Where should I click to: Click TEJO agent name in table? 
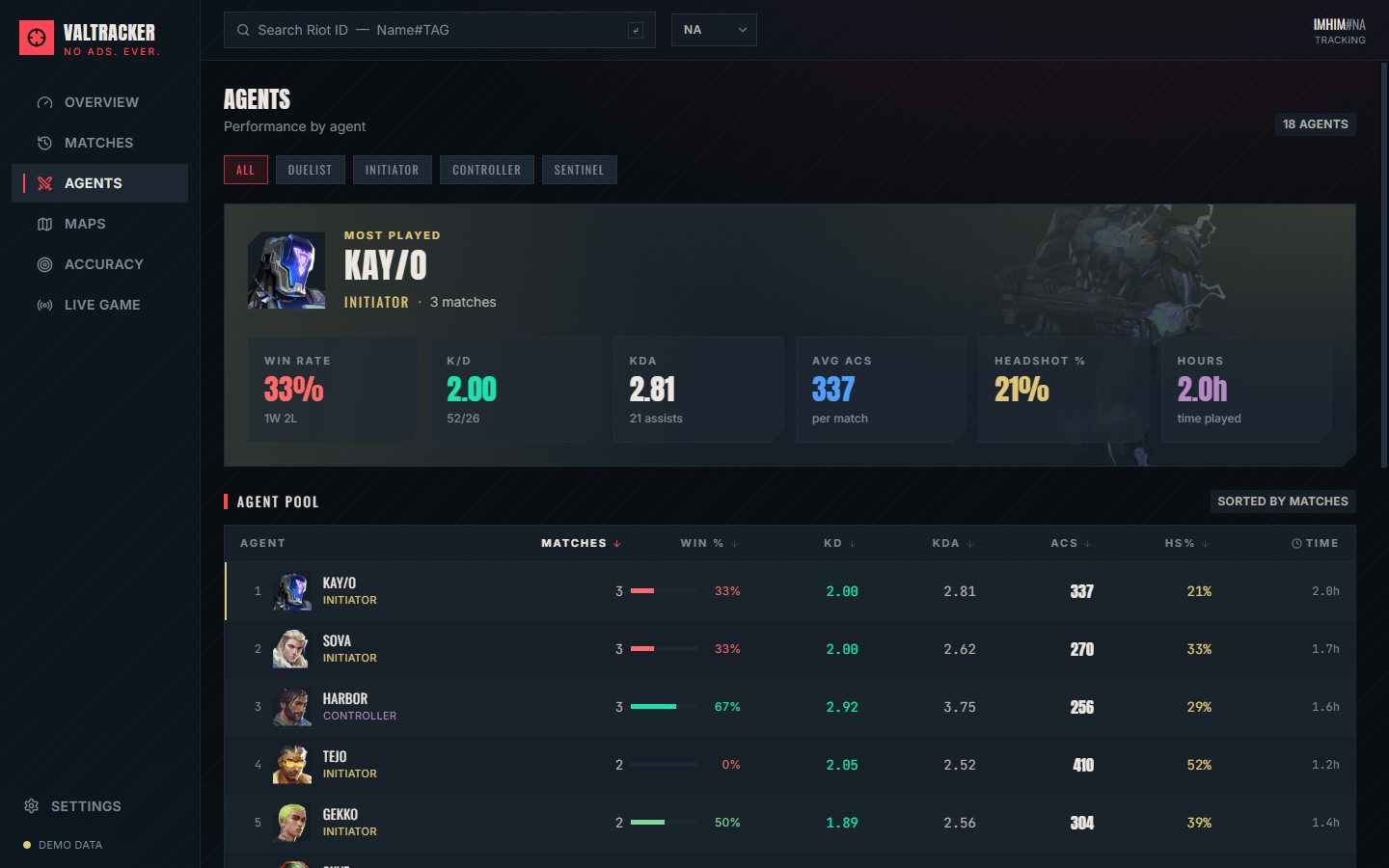(335, 757)
